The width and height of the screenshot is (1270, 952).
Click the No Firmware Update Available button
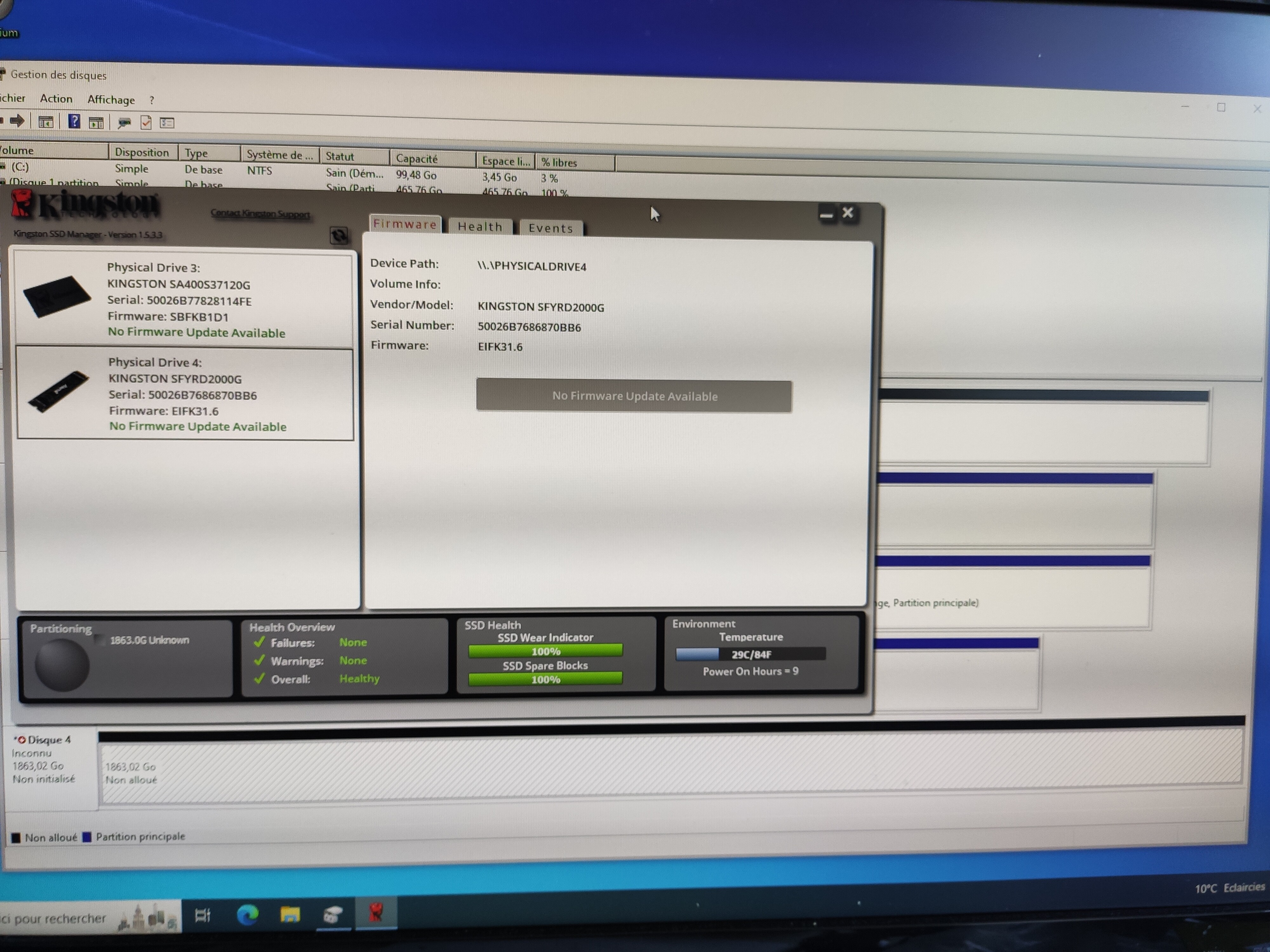634,396
